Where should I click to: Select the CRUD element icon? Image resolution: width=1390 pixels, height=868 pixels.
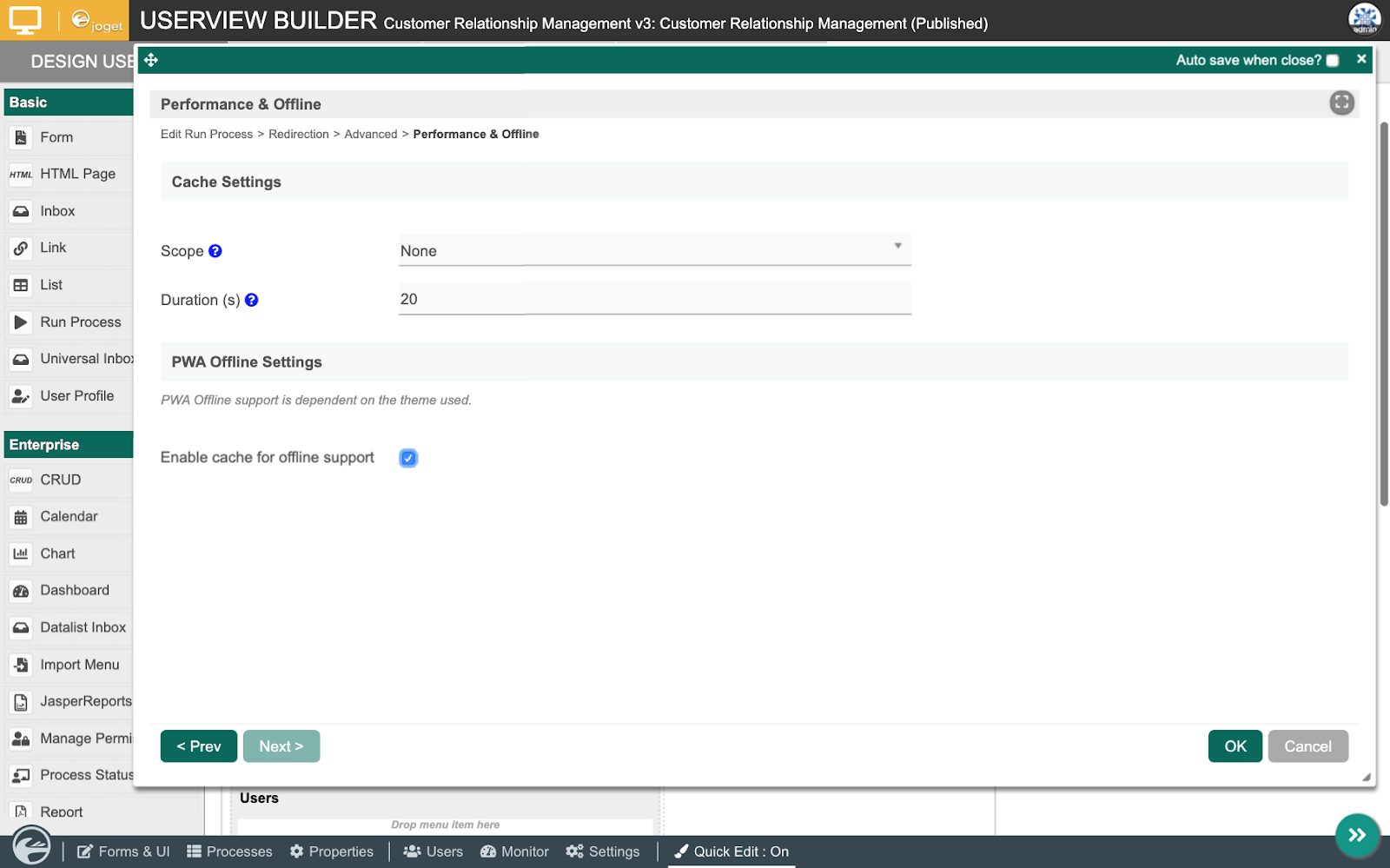click(x=21, y=480)
